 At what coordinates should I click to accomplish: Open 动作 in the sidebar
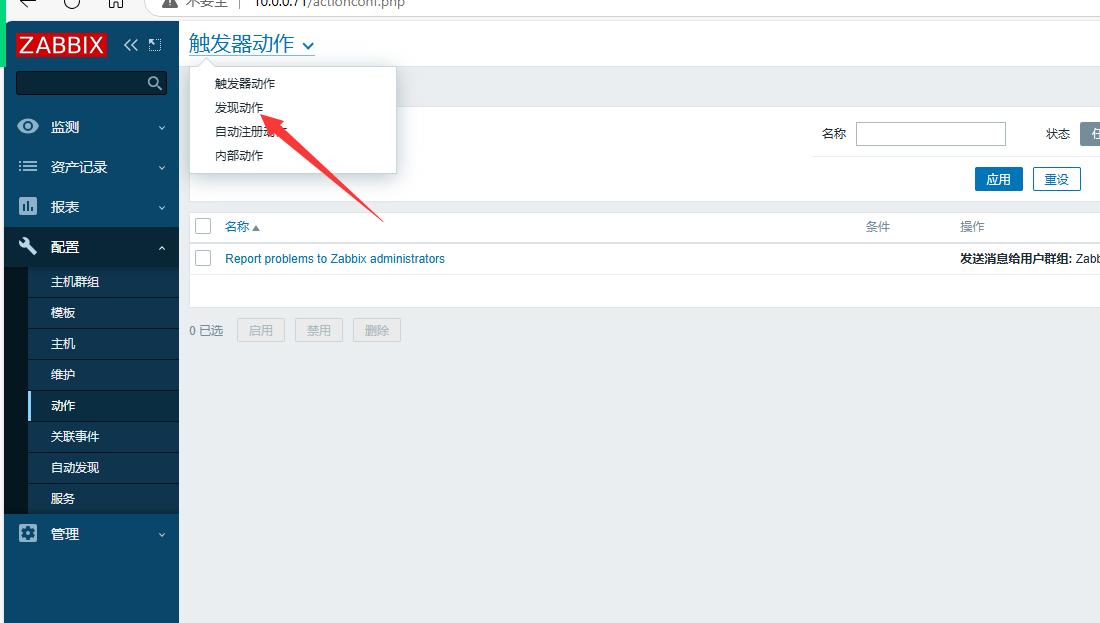[x=104, y=406]
